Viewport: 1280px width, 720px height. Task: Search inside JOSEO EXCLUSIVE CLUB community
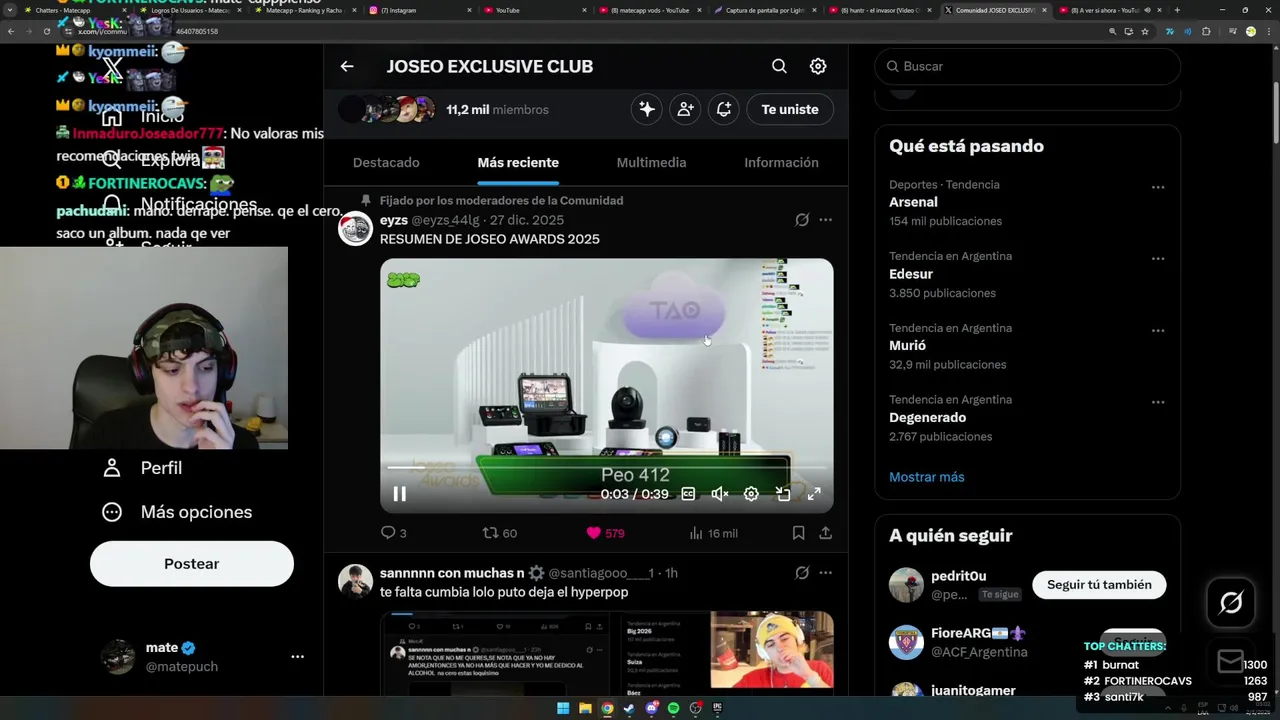(779, 66)
